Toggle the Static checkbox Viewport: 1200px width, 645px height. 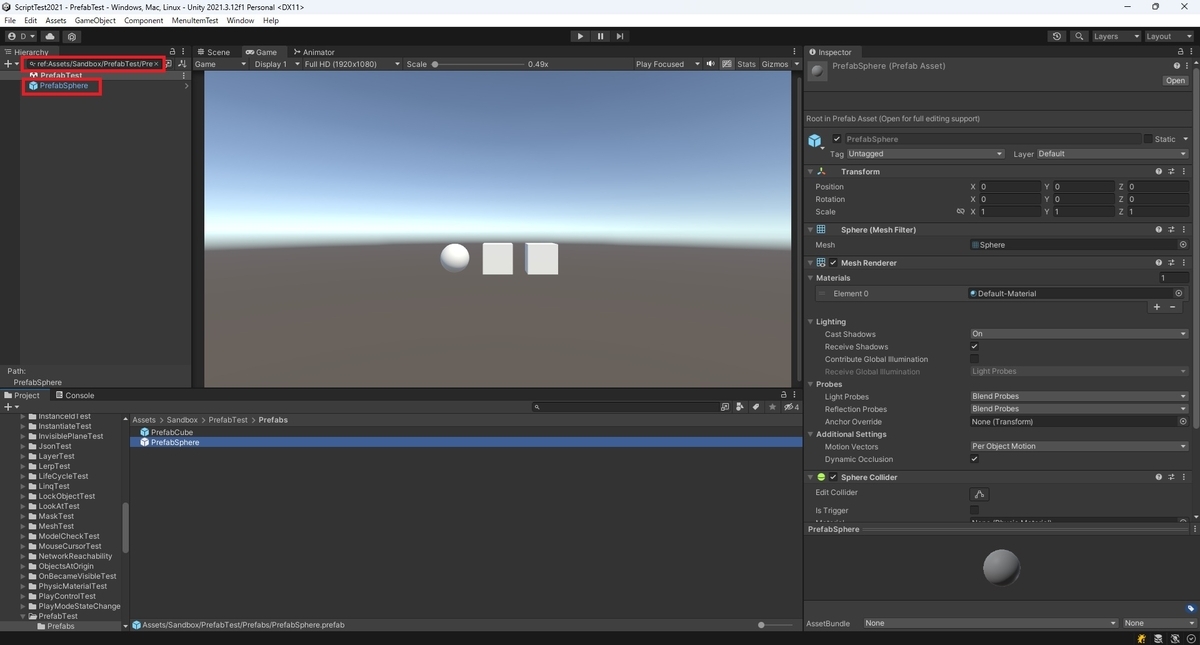1146,139
